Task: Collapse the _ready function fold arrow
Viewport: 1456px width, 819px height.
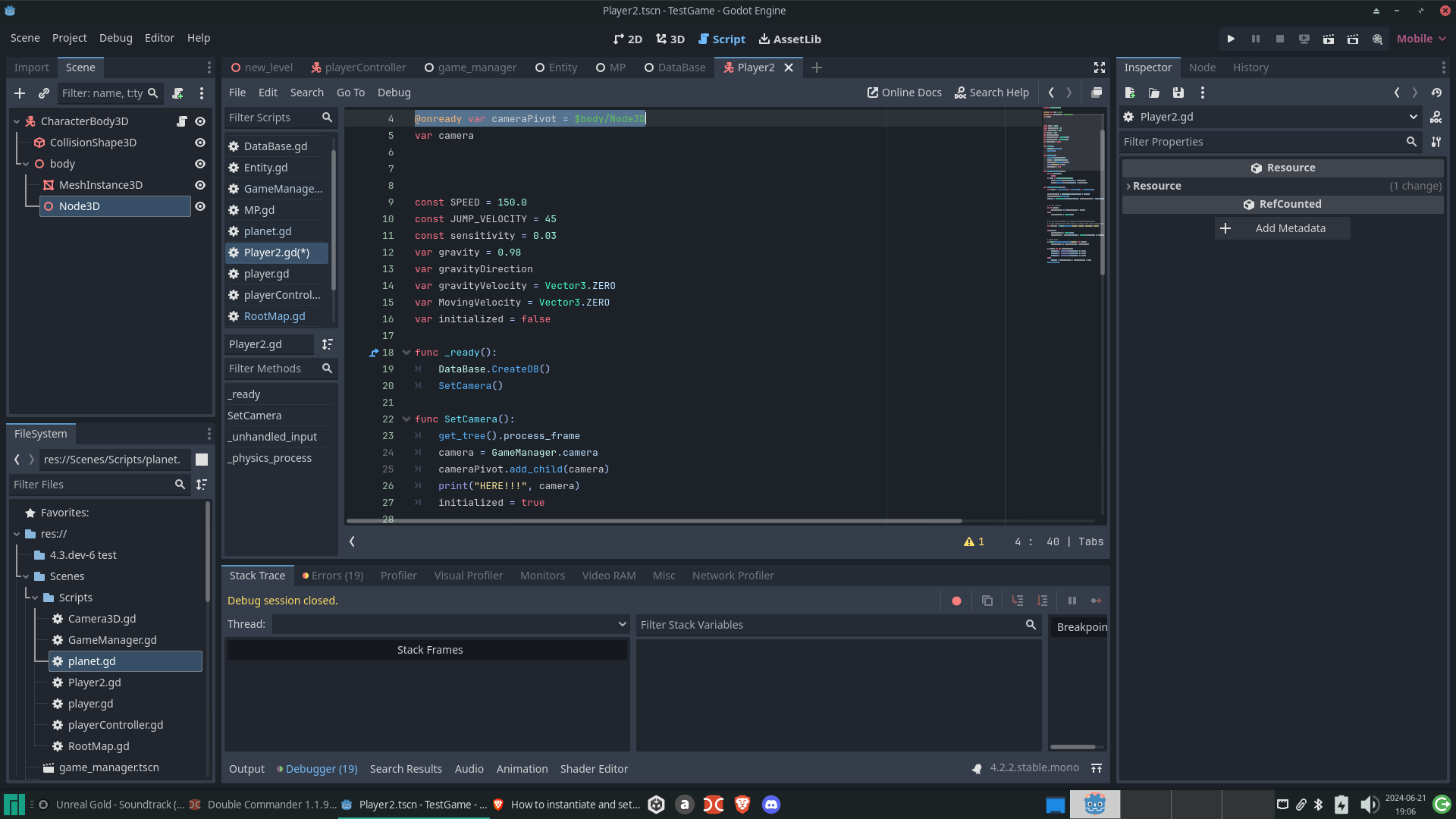Action: point(406,353)
